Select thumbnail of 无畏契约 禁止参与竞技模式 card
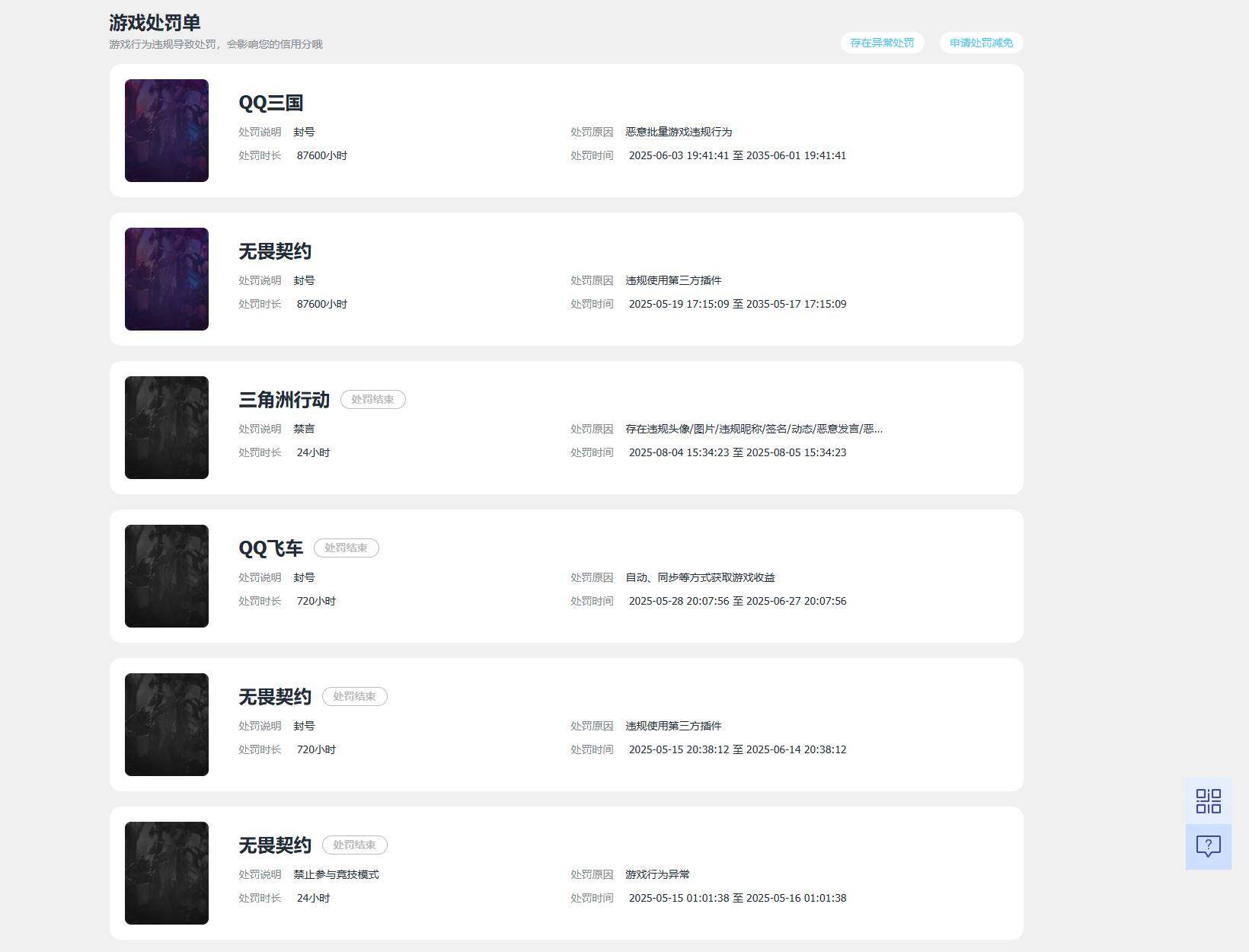Viewport: 1249px width, 952px height. point(167,873)
